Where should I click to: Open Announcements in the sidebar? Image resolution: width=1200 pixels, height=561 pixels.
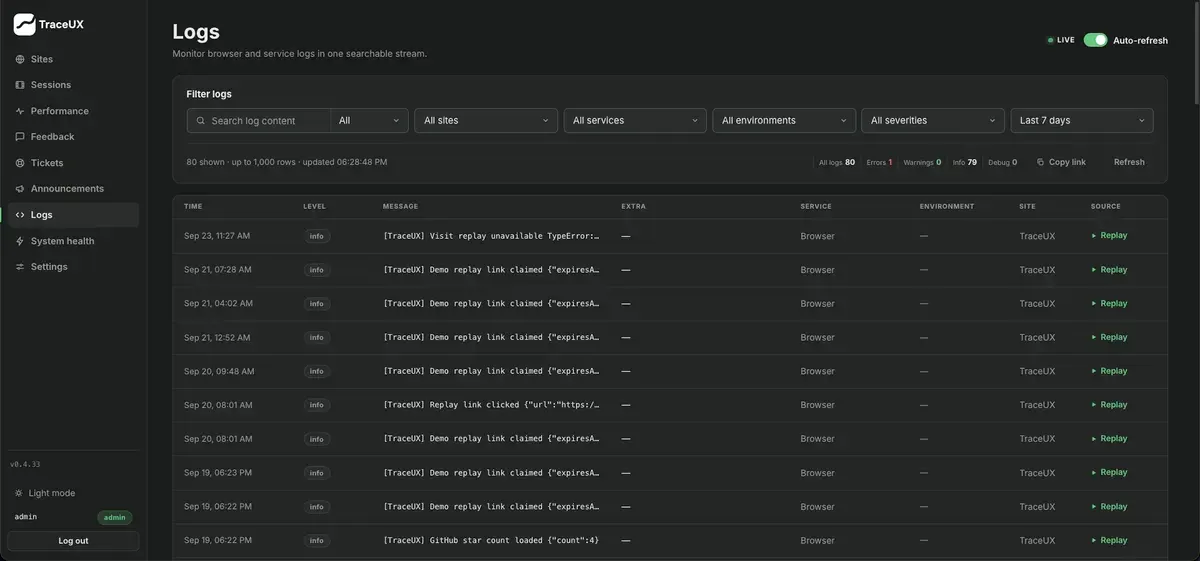72,189
